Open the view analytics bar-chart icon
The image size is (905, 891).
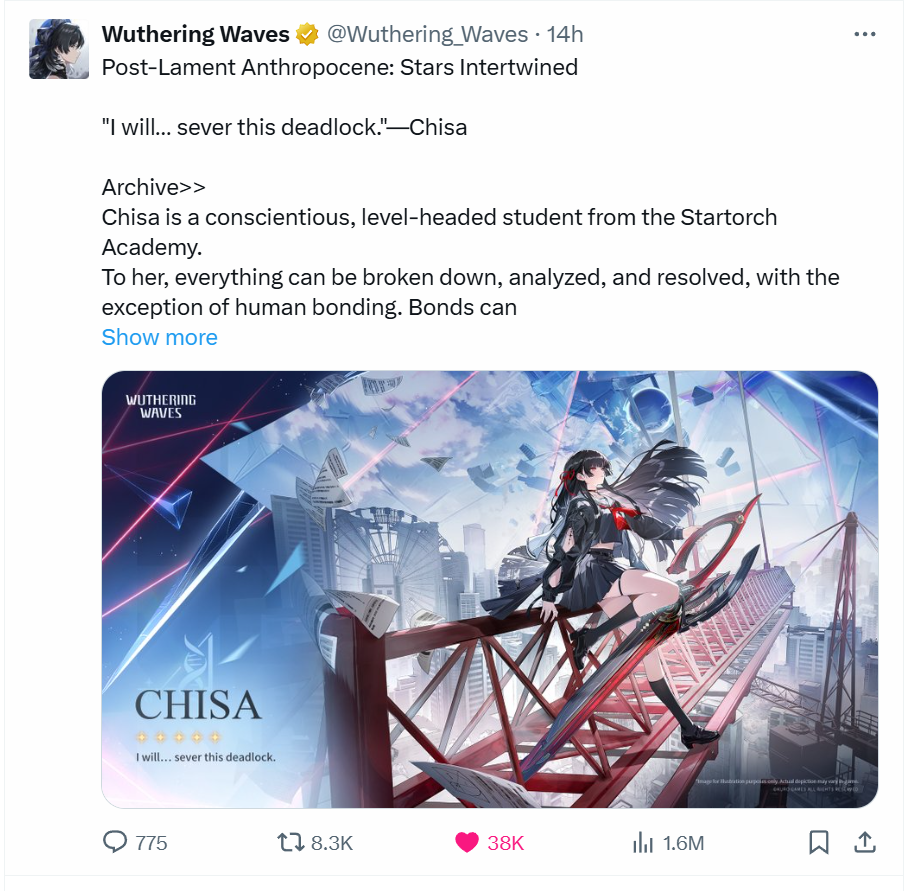click(642, 843)
